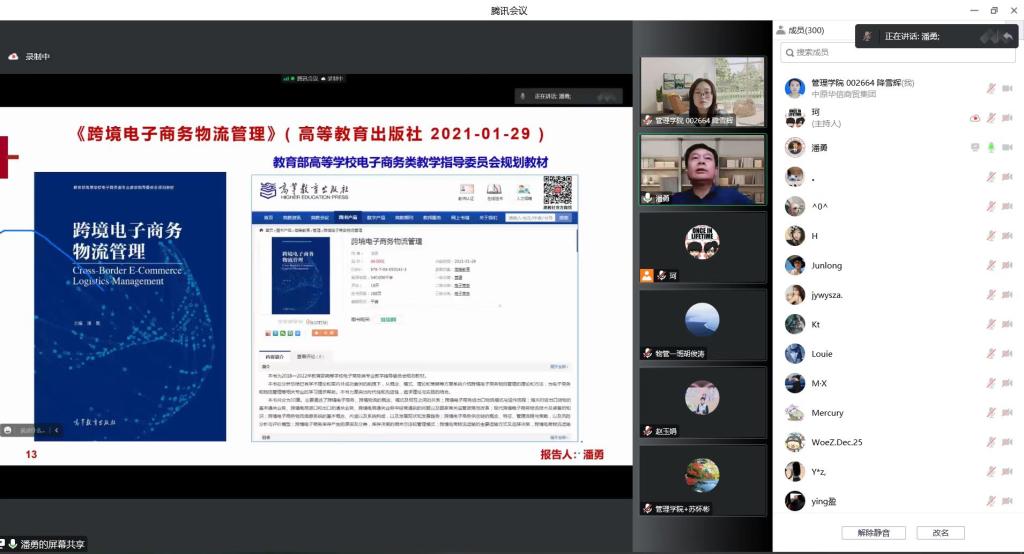Click the QR code on the shared webpage

pos(557,192)
